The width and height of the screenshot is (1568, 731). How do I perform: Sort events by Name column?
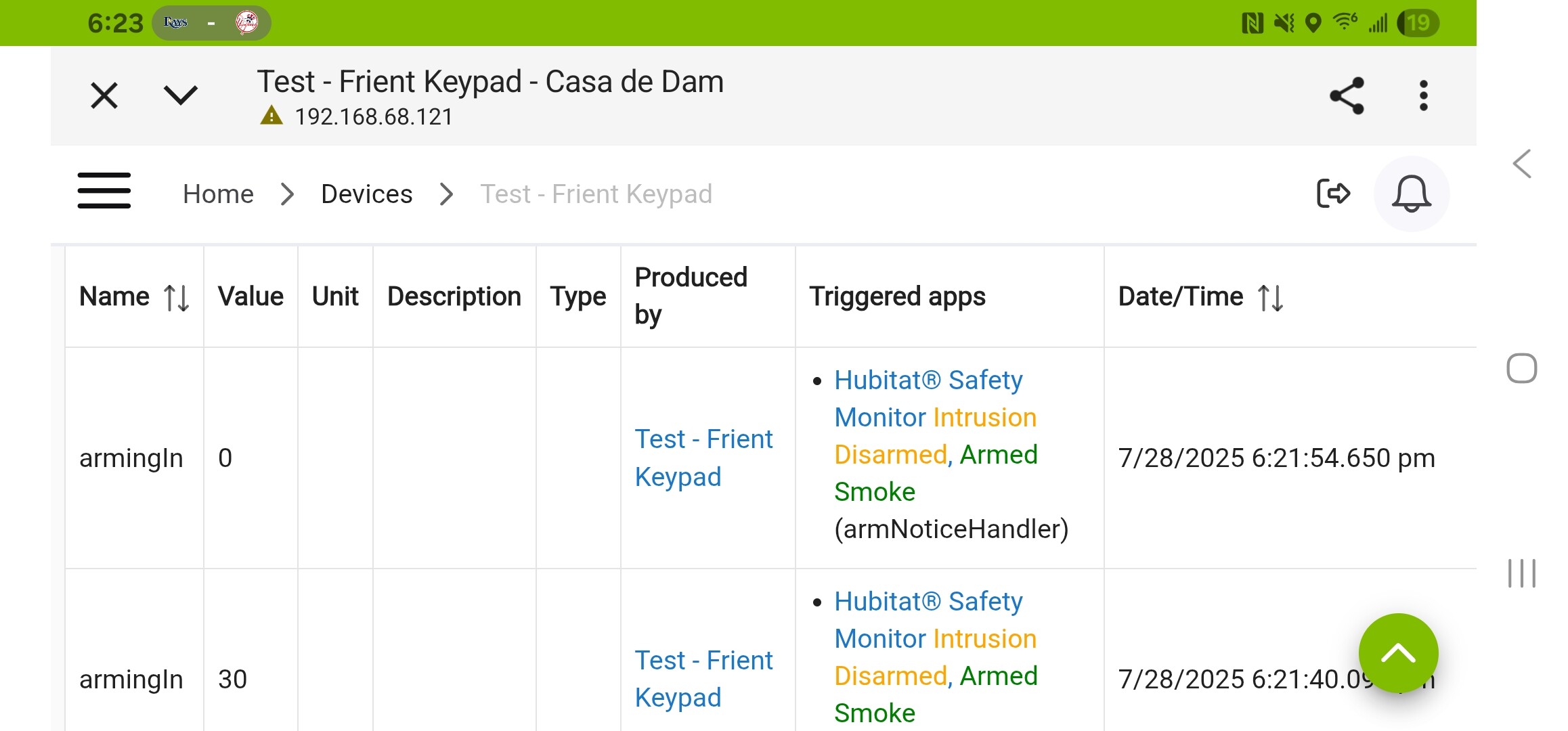pyautogui.click(x=177, y=297)
